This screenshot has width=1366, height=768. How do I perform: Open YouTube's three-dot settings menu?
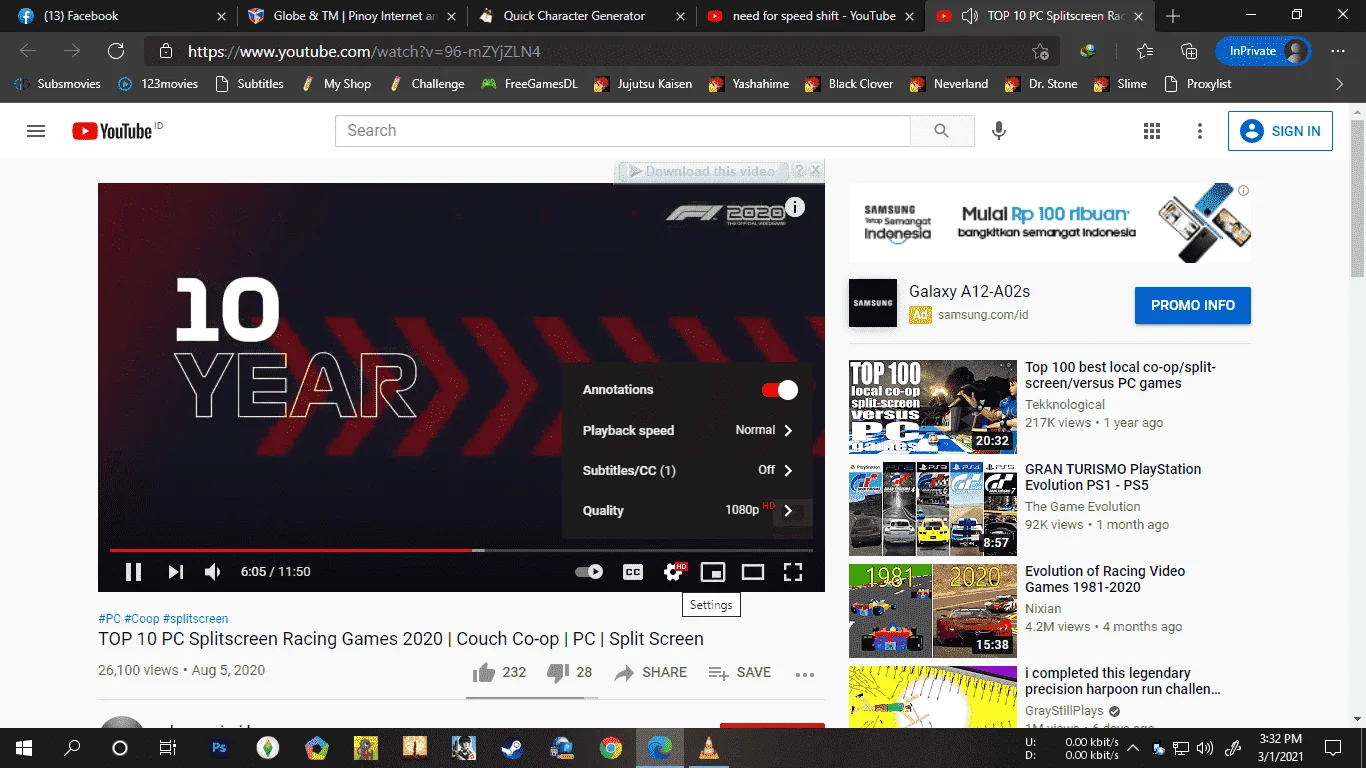pos(1200,131)
